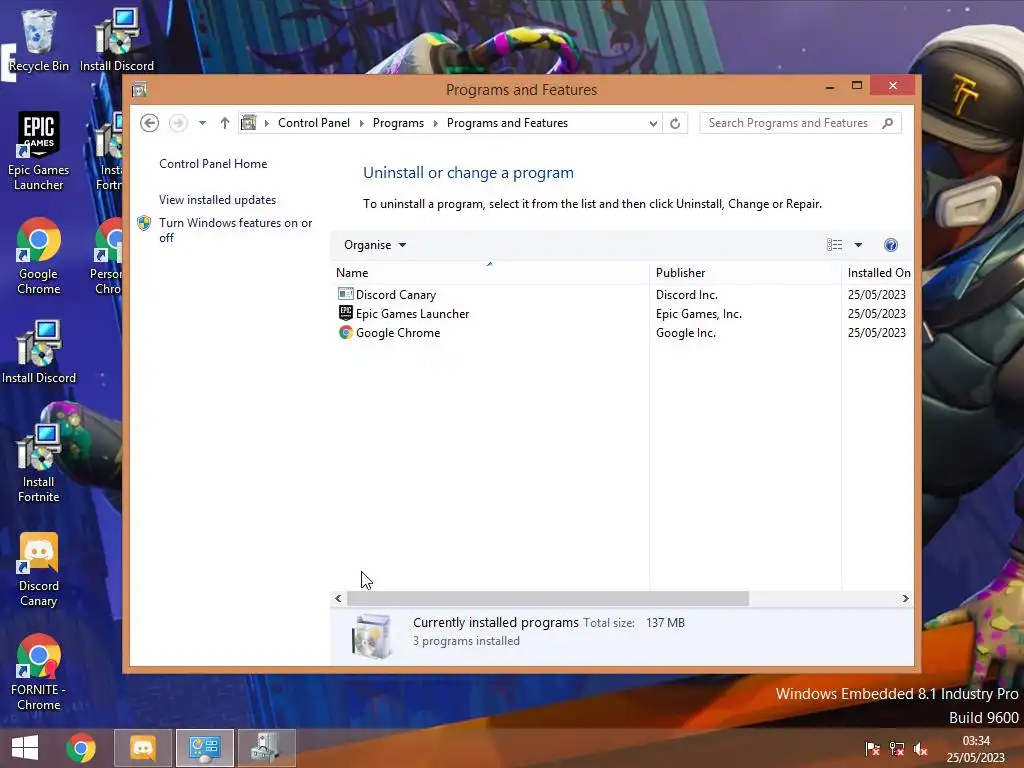Click Control Panel in the breadcrumb

pyautogui.click(x=313, y=123)
